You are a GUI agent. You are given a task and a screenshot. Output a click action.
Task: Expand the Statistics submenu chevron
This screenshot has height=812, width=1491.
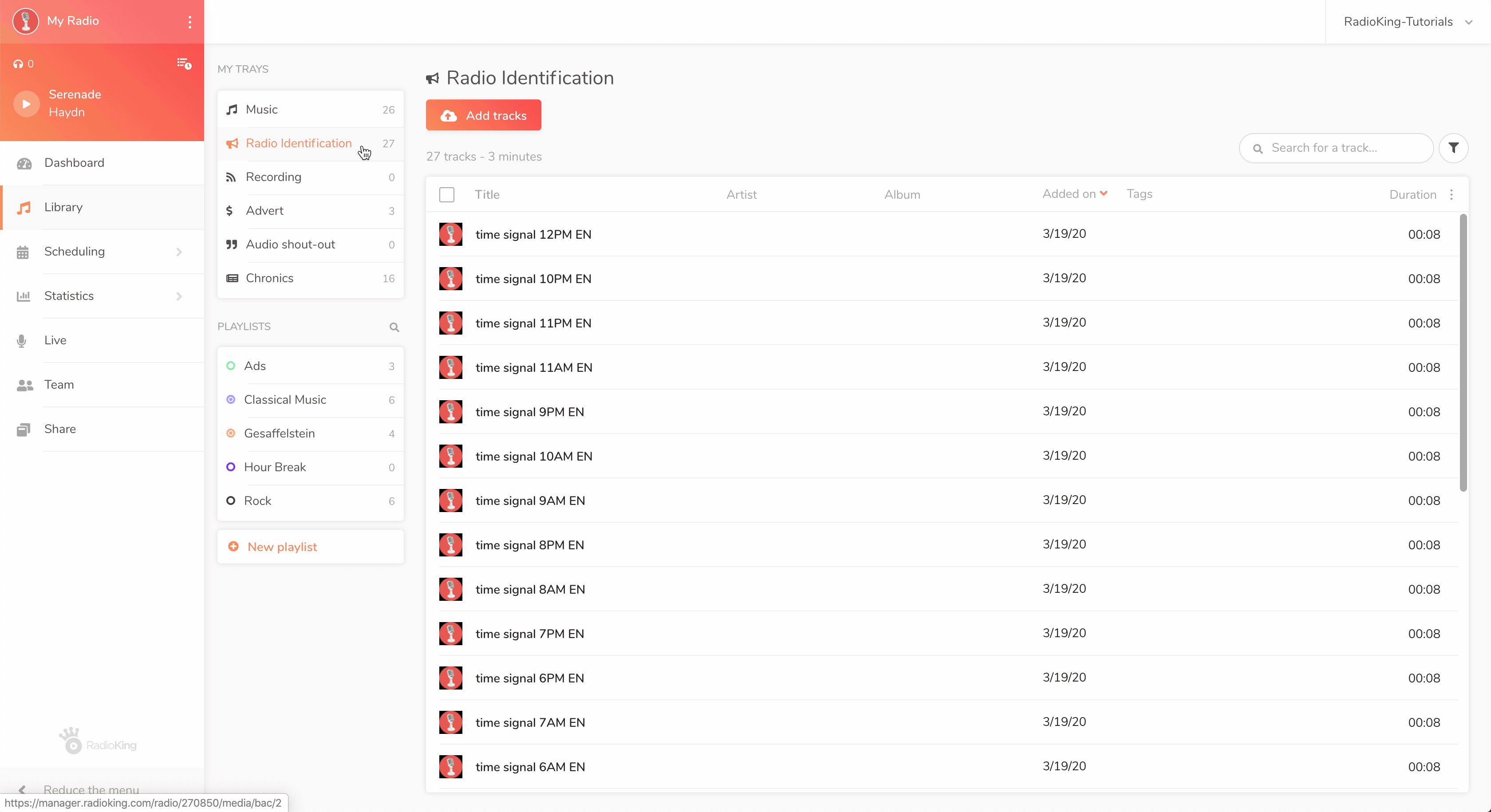[x=179, y=296]
